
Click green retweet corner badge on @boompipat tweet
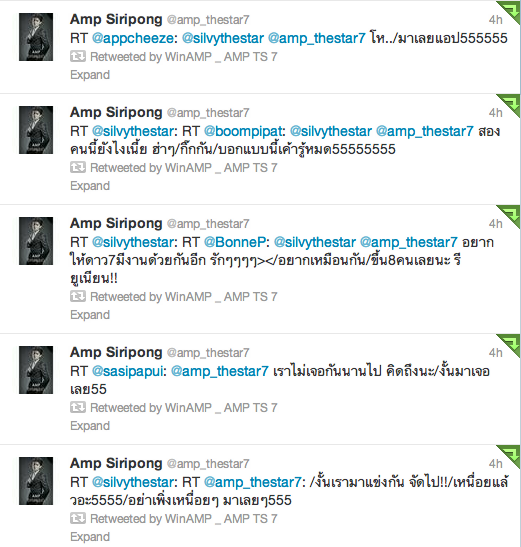click(x=511, y=104)
